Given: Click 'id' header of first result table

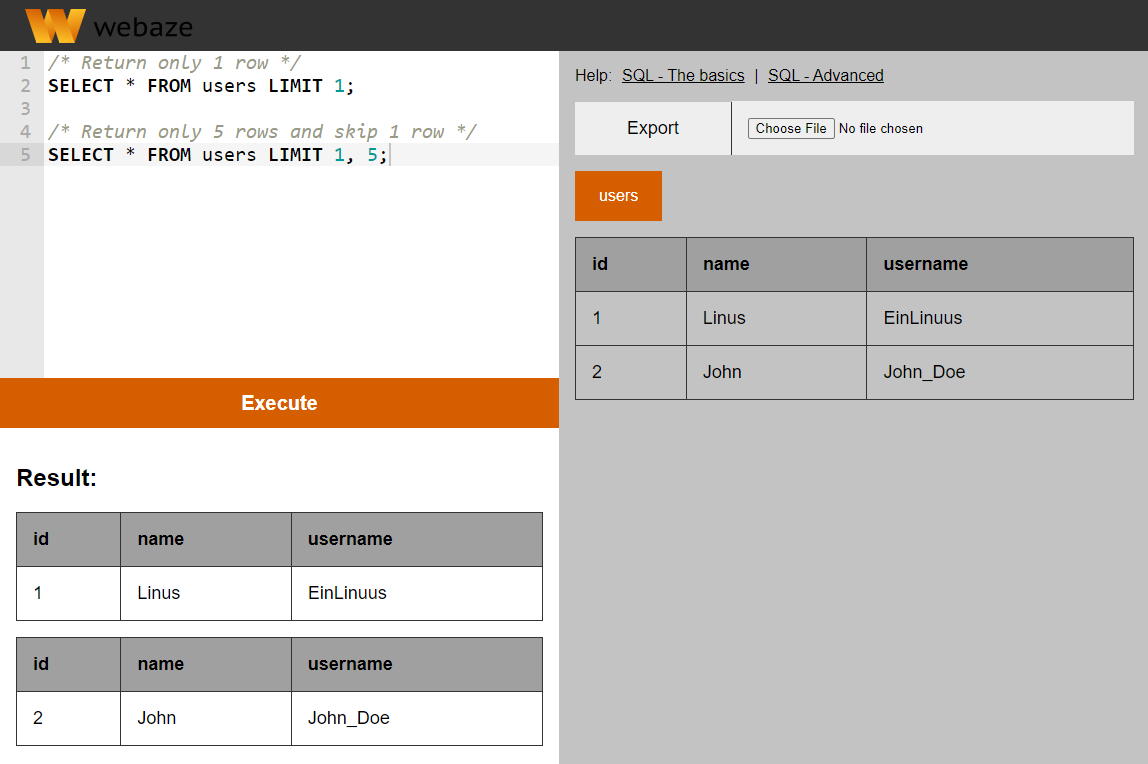Looking at the screenshot, I should (x=69, y=539).
